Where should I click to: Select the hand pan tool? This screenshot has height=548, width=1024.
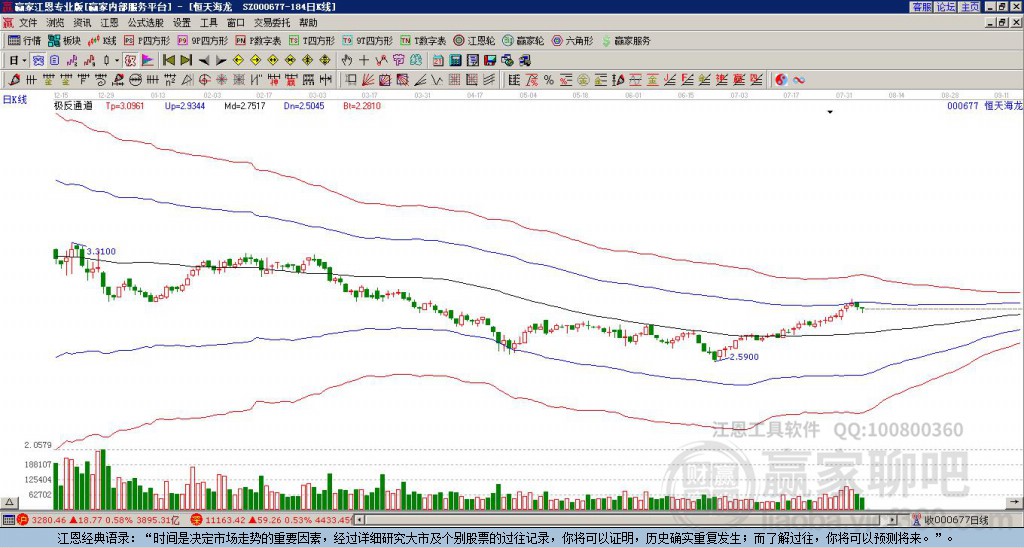tap(347, 60)
